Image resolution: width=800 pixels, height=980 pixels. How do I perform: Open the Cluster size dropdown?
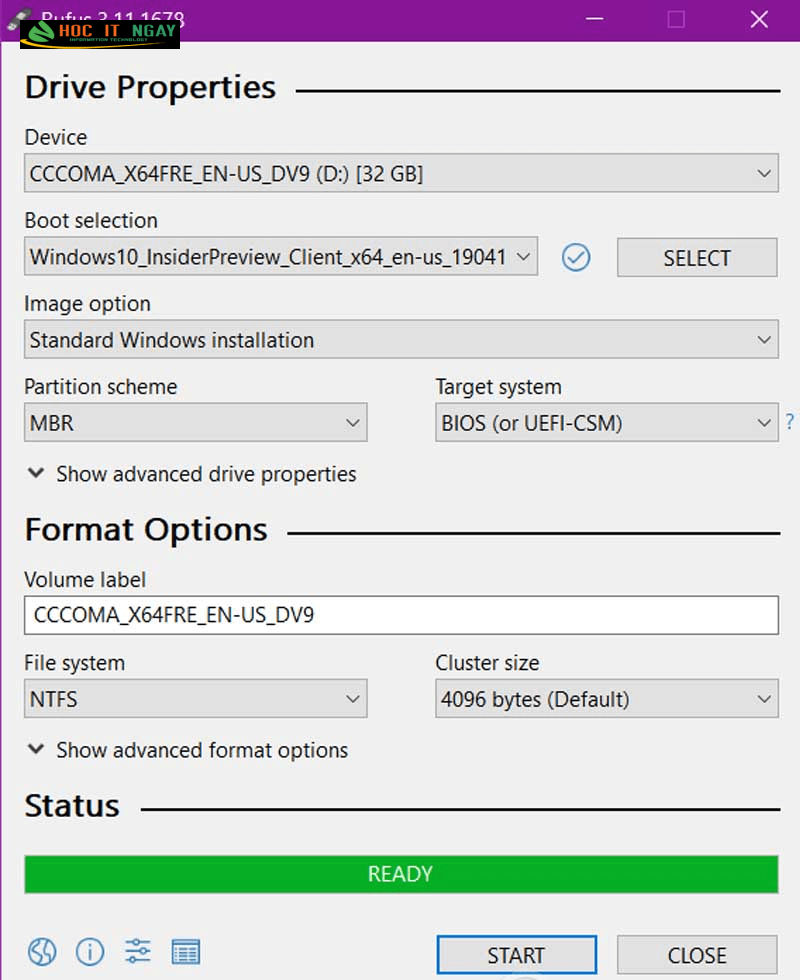[x=607, y=699]
